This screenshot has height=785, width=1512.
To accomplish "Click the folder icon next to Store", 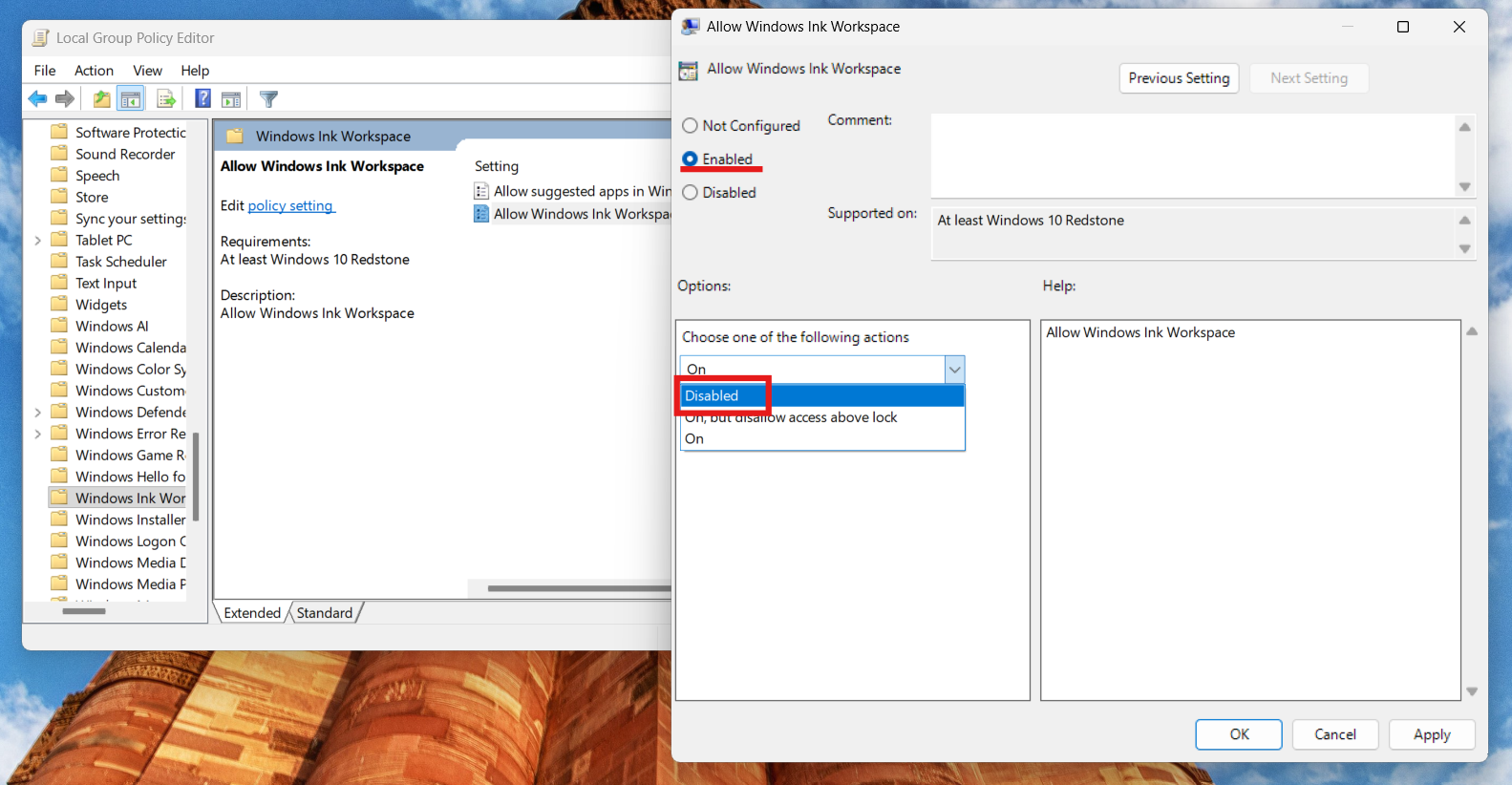I will (59, 197).
